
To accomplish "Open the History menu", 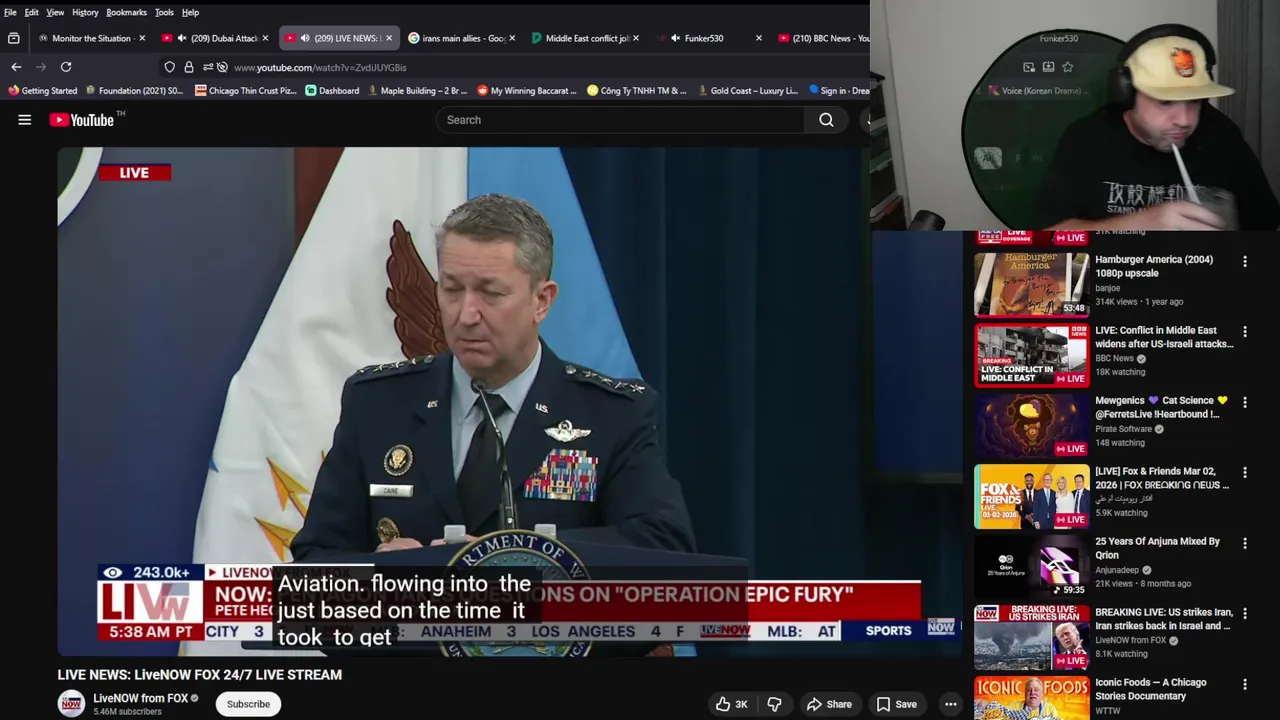I will tap(85, 12).
